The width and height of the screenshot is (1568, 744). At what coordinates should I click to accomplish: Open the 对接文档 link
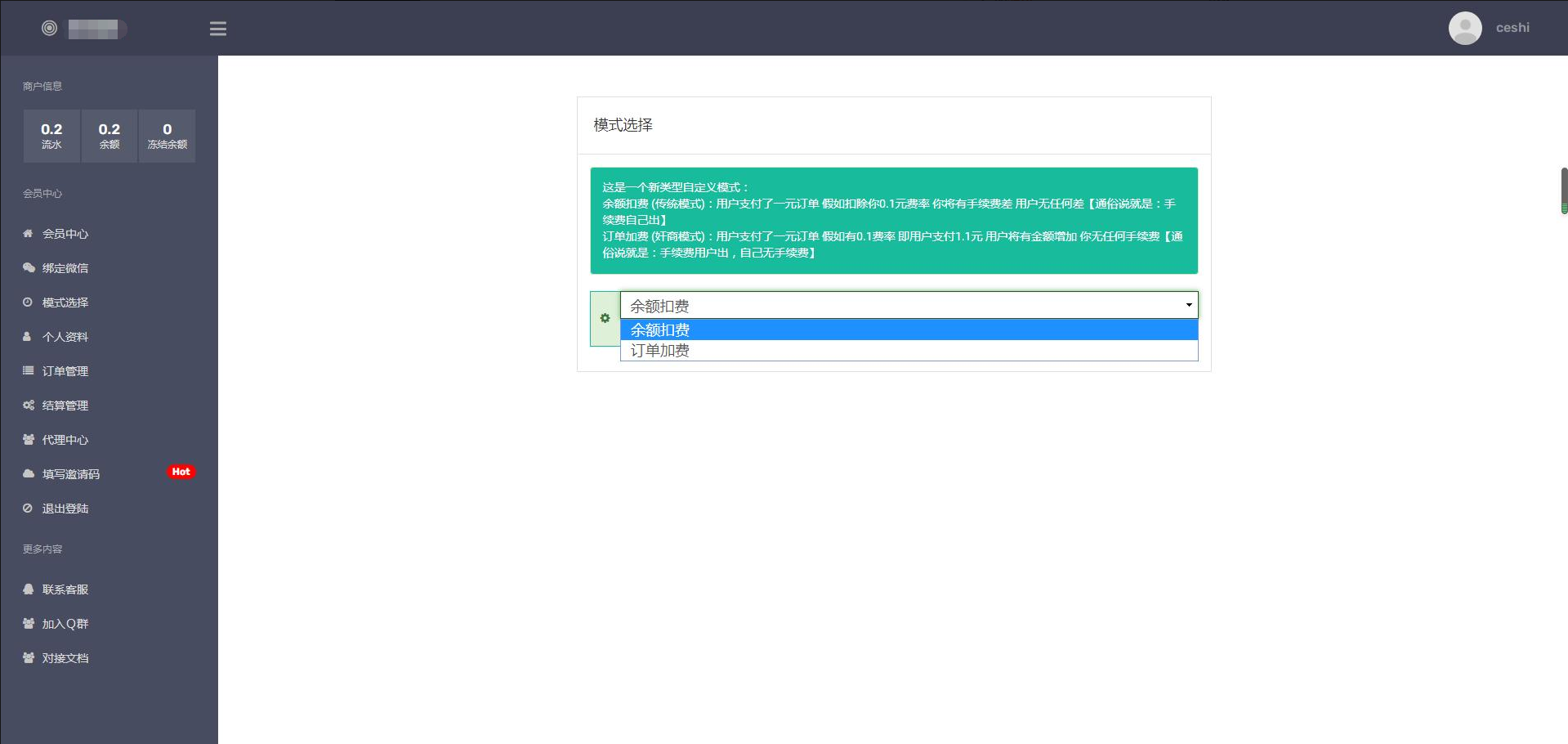coord(65,658)
